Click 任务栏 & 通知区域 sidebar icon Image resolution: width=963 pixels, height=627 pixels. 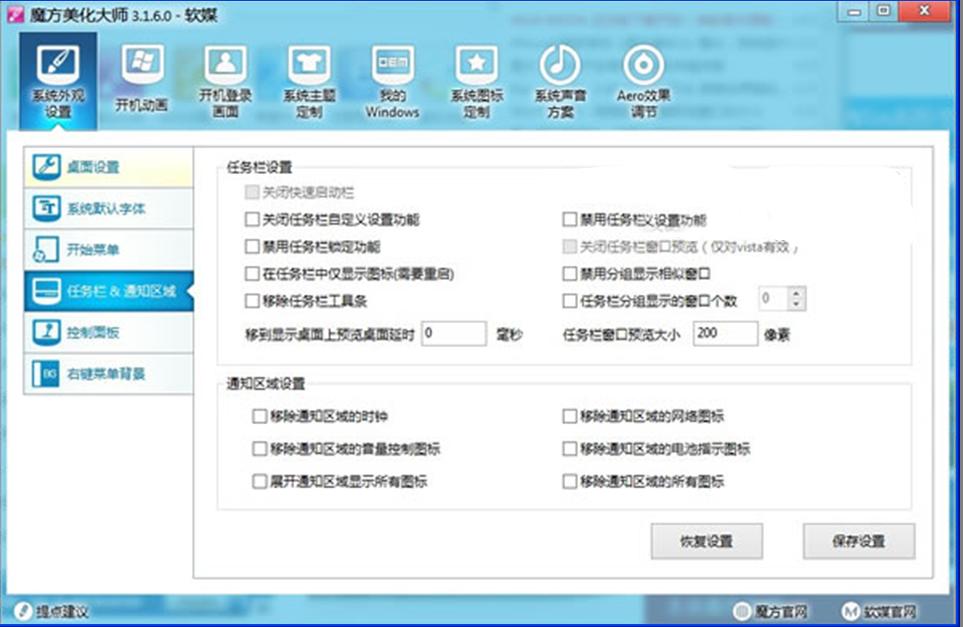pos(47,290)
